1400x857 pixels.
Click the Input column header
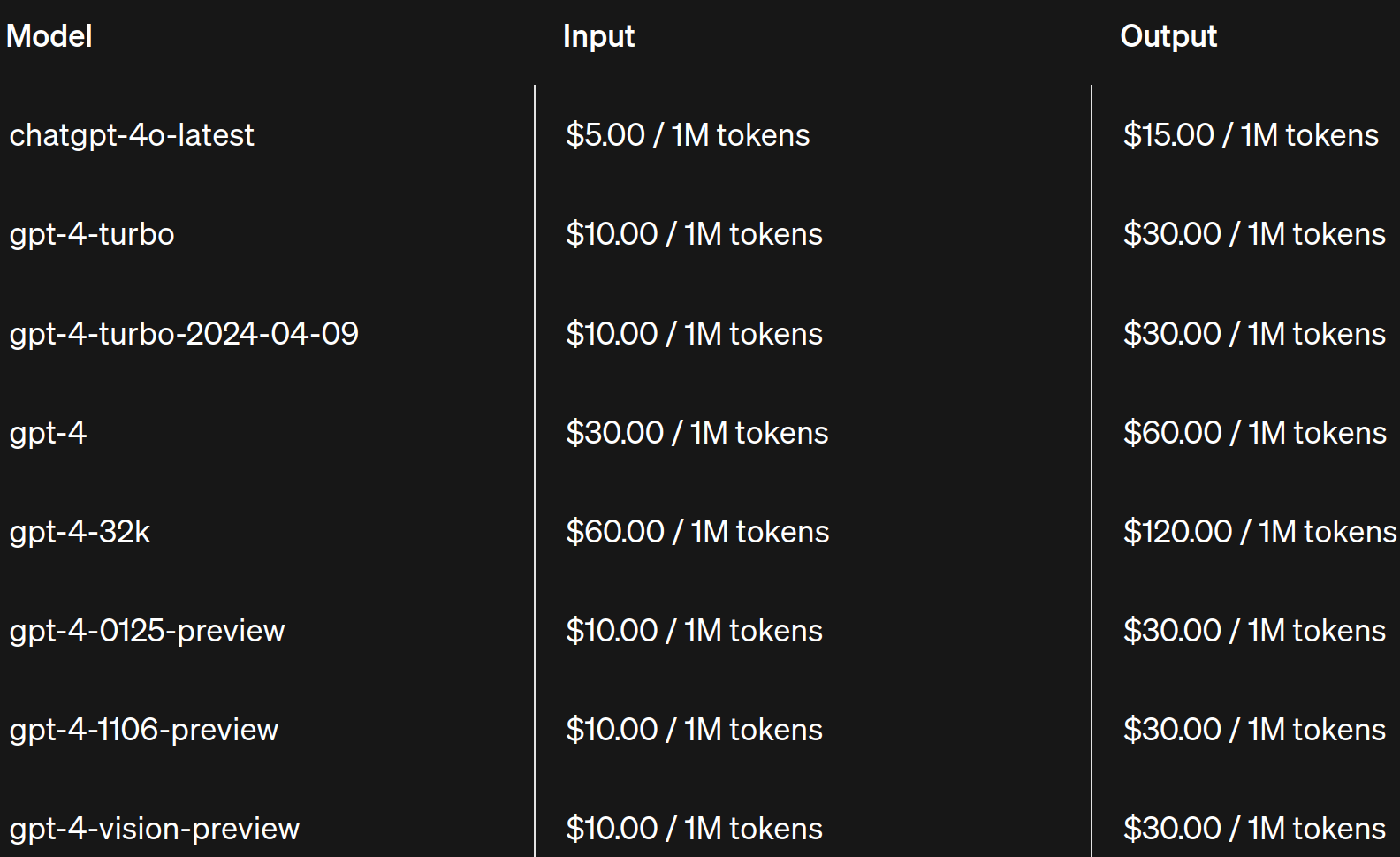click(598, 36)
